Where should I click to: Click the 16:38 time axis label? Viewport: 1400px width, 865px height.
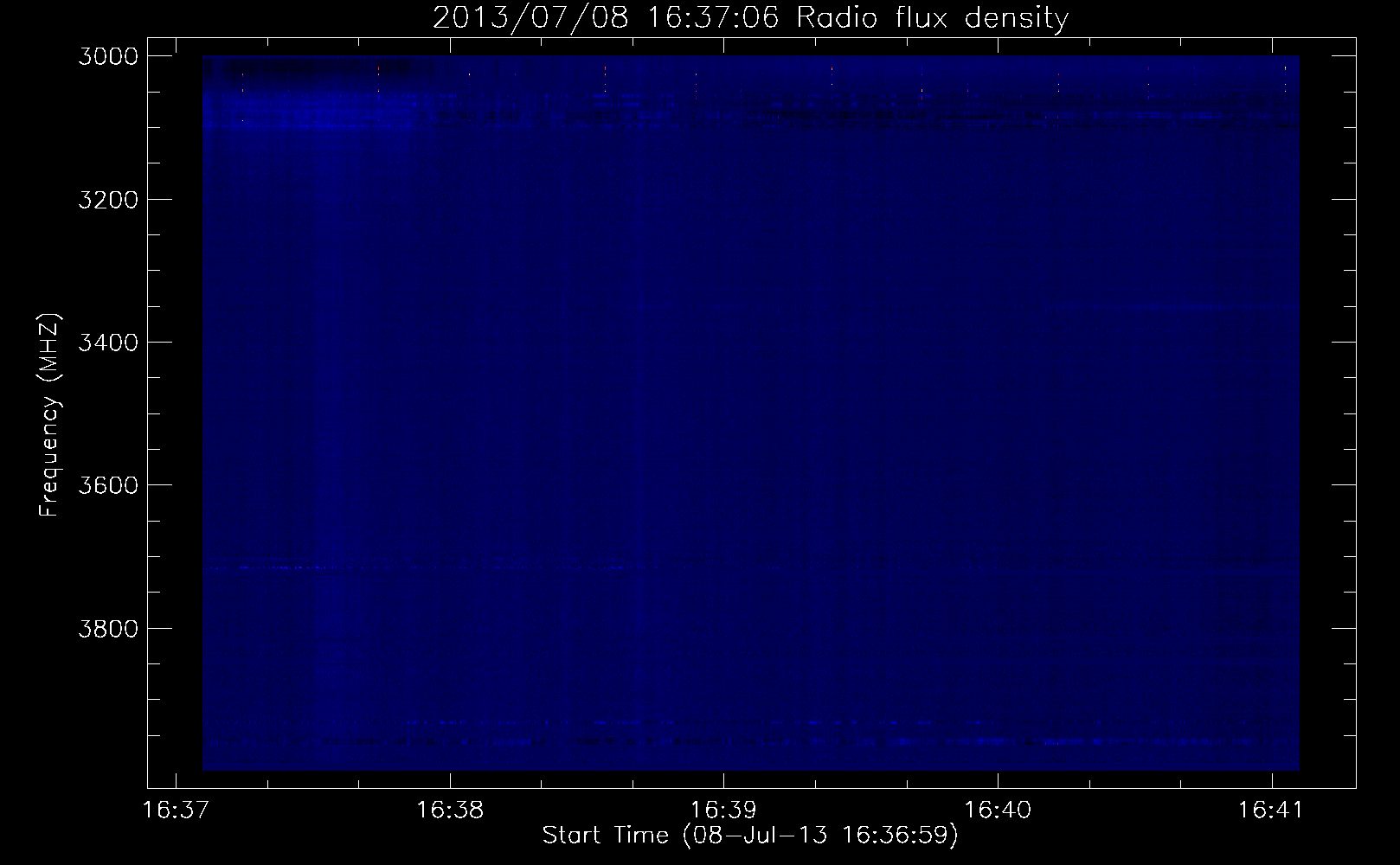(x=449, y=811)
